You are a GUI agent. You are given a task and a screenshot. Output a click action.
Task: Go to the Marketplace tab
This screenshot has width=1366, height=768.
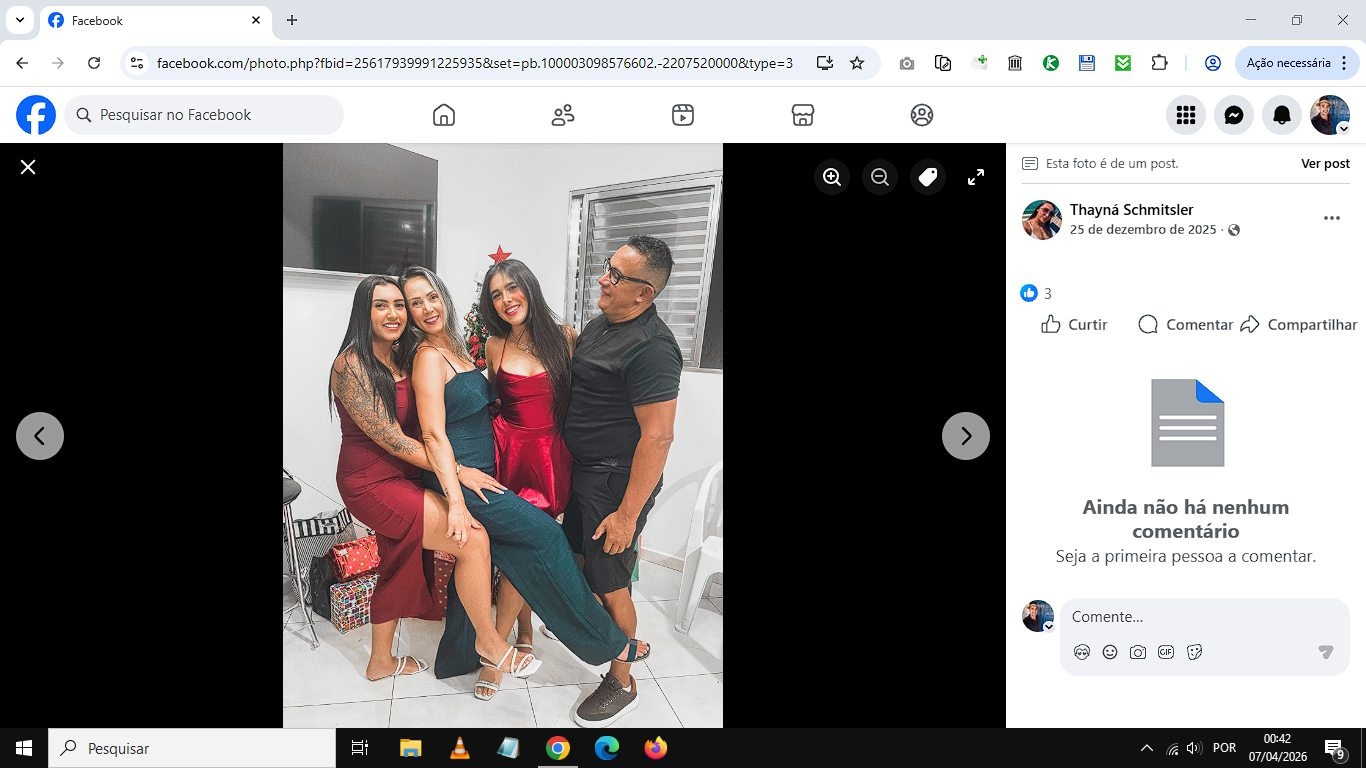pos(802,116)
